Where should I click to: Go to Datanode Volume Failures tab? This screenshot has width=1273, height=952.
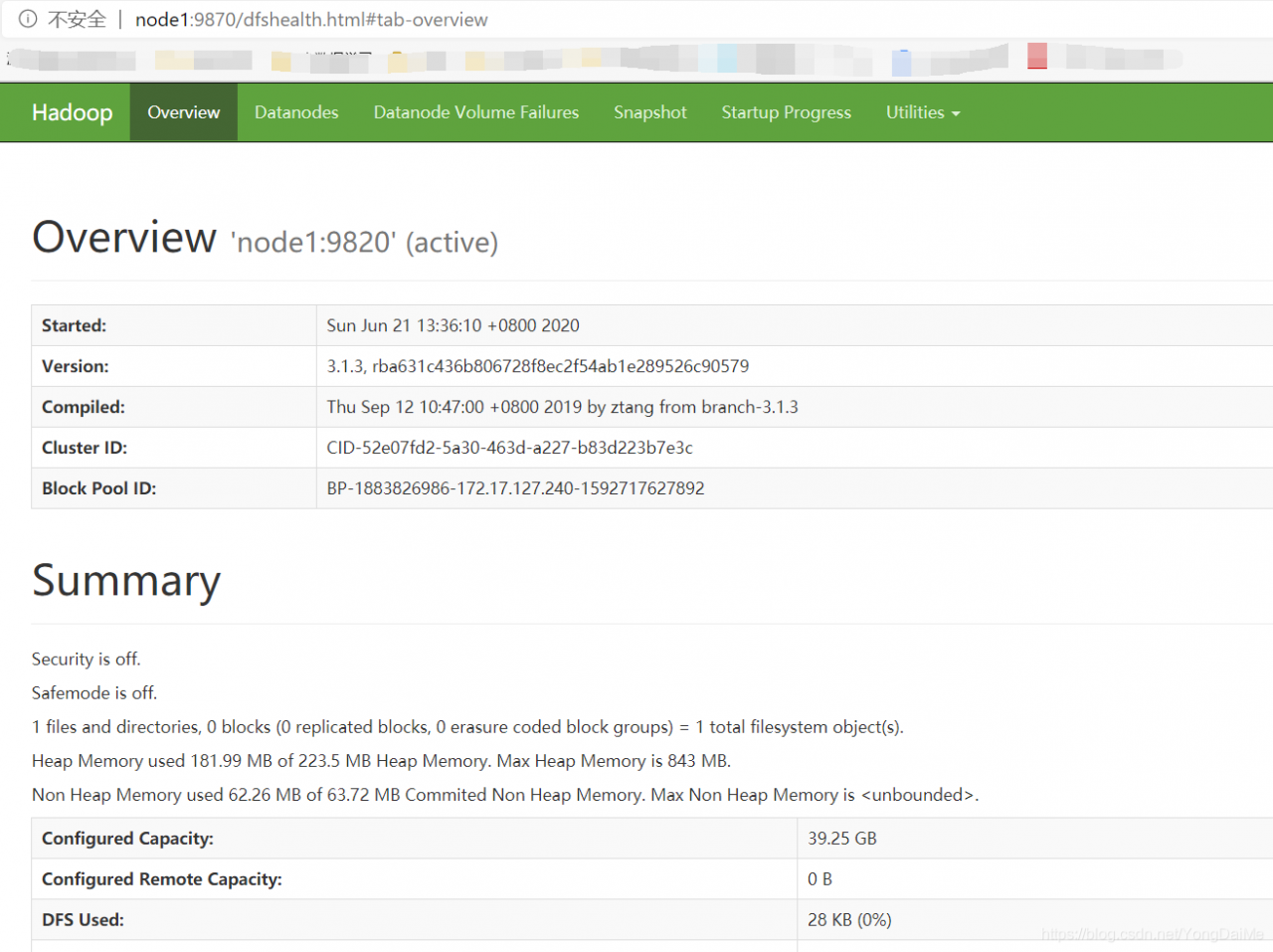coord(476,112)
